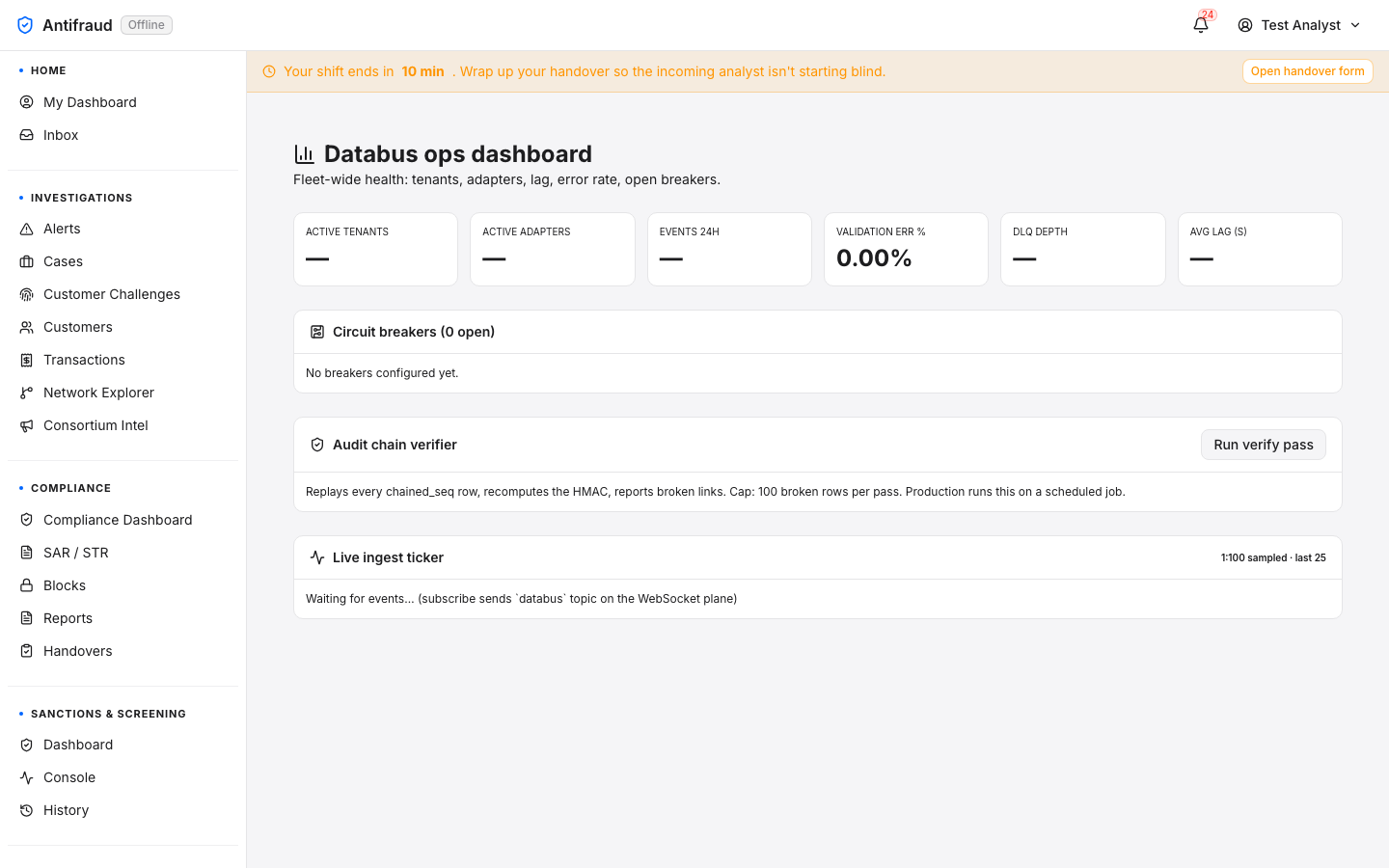Click the INVESTIGATIONS section header
Image resolution: width=1389 pixels, height=868 pixels.
click(x=81, y=198)
